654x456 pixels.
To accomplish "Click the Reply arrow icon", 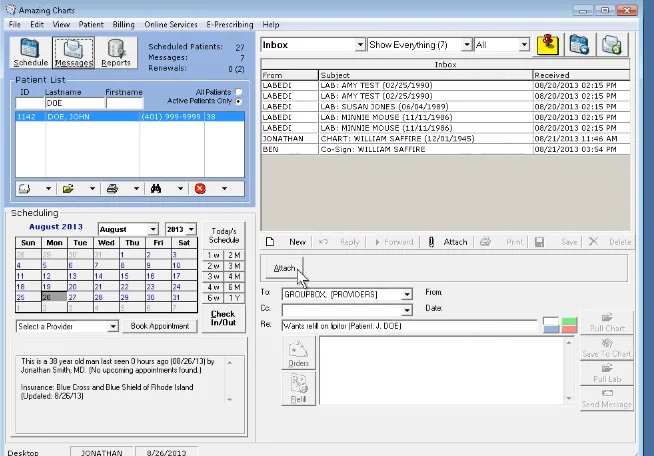I will [323, 242].
